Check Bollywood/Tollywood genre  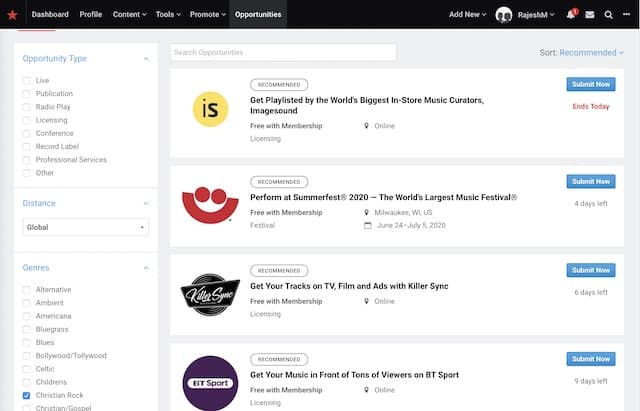(27, 356)
